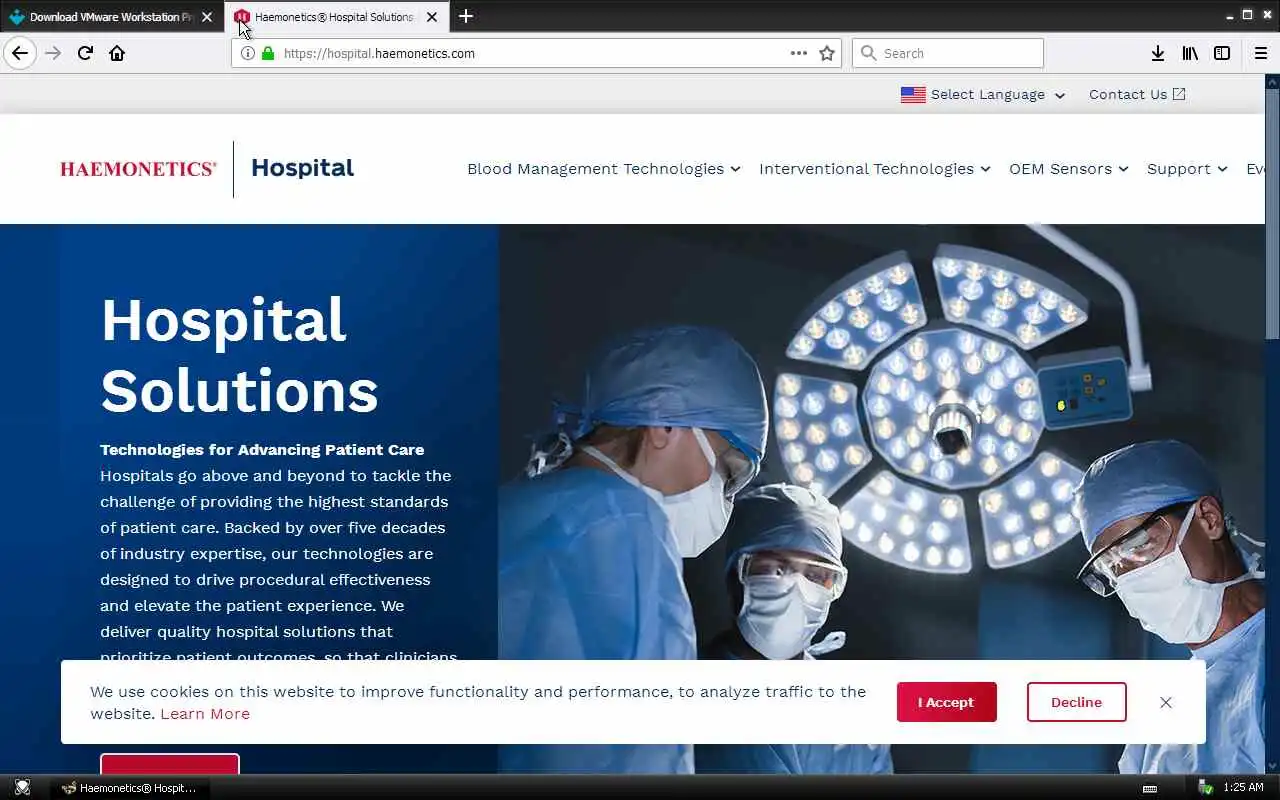
Task: Click the Haemonetics logo
Action: click(x=138, y=169)
